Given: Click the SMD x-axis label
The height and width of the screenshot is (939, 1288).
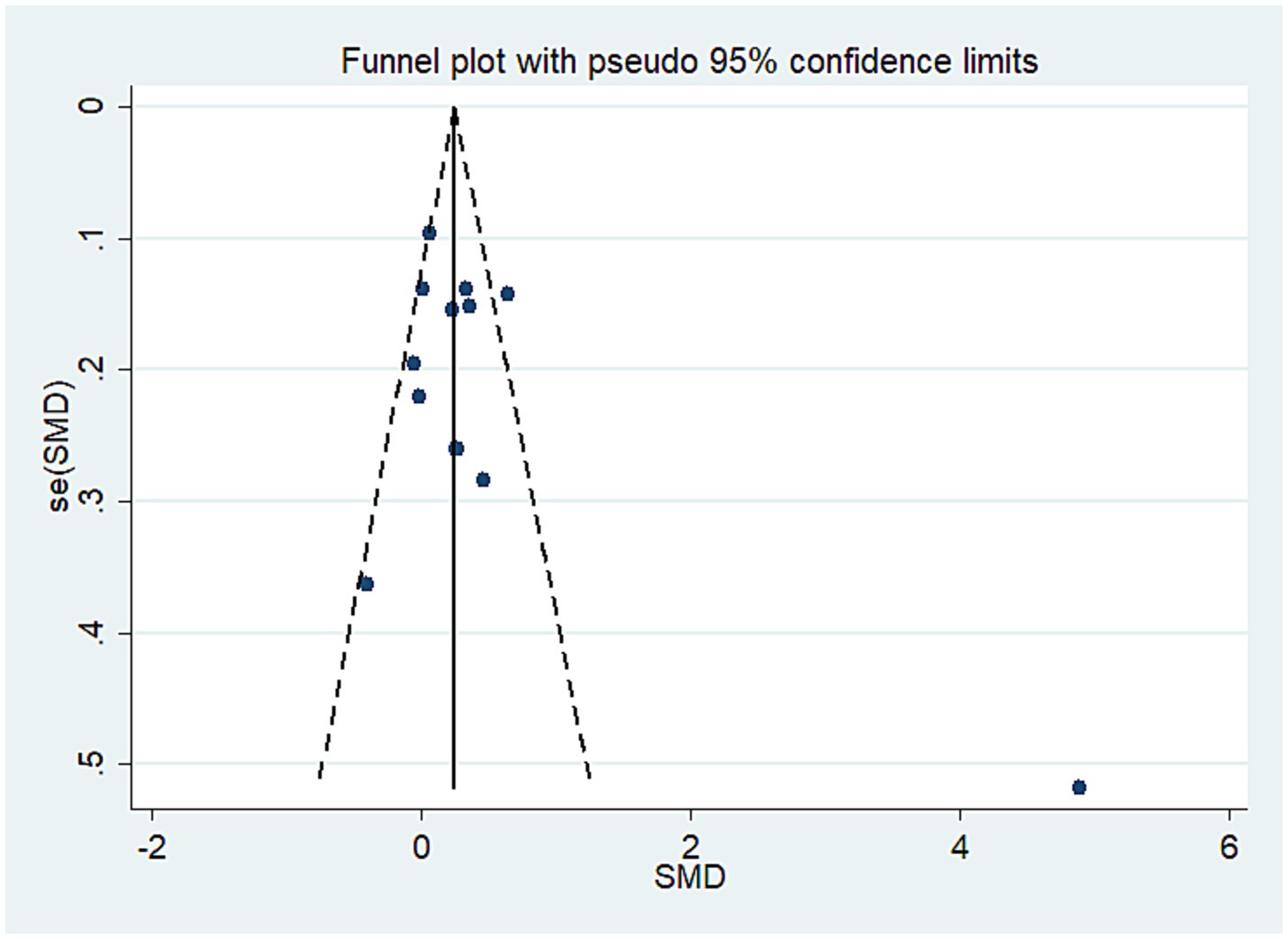Looking at the screenshot, I should 689,877.
